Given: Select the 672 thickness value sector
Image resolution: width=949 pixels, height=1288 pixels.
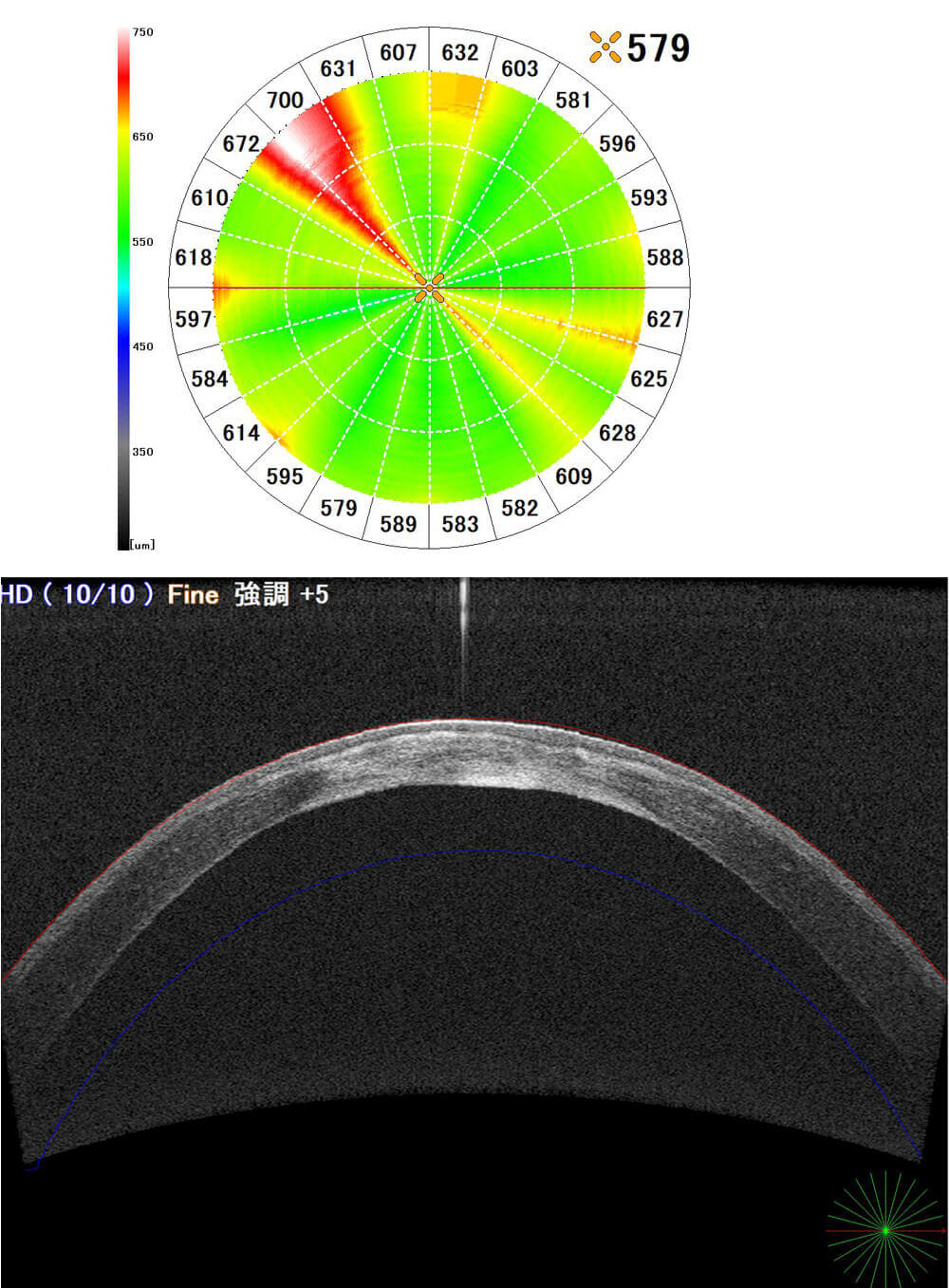Looking at the screenshot, I should coord(241,143).
